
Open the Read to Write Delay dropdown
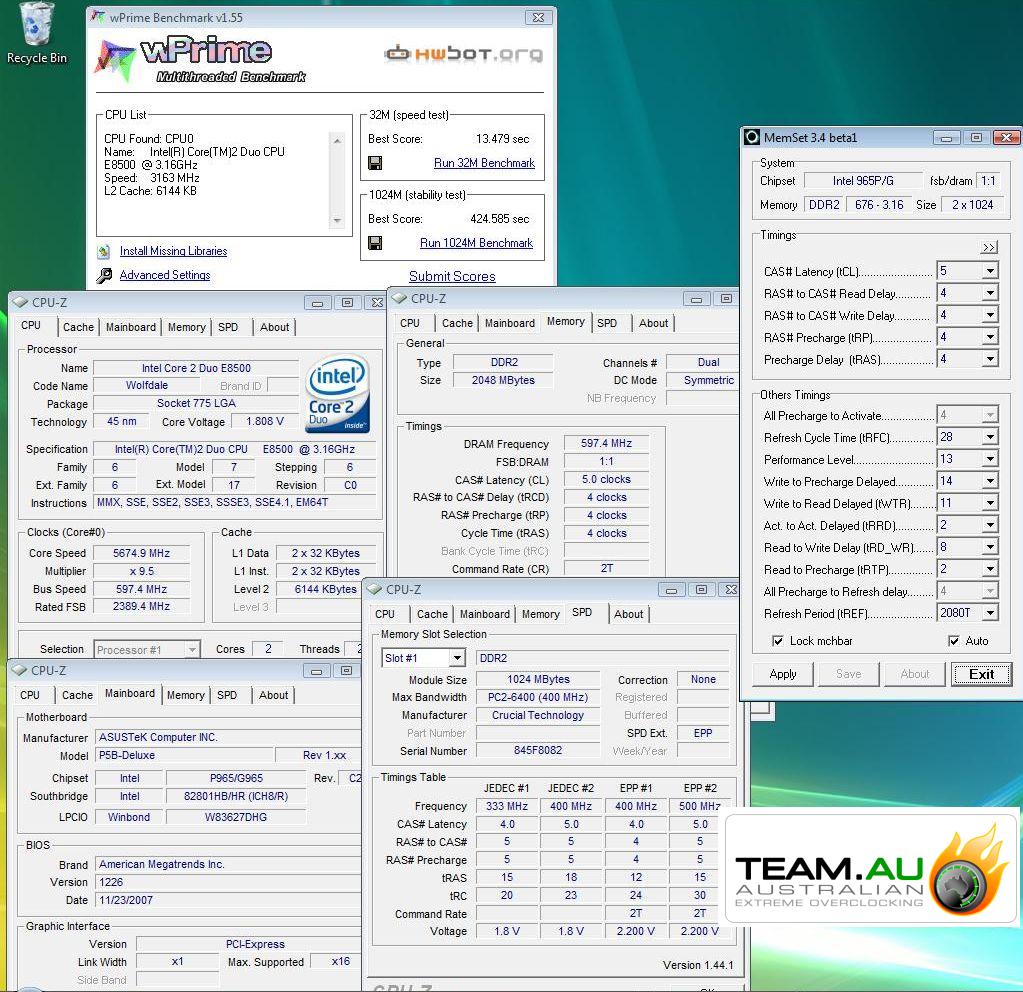(x=990, y=548)
